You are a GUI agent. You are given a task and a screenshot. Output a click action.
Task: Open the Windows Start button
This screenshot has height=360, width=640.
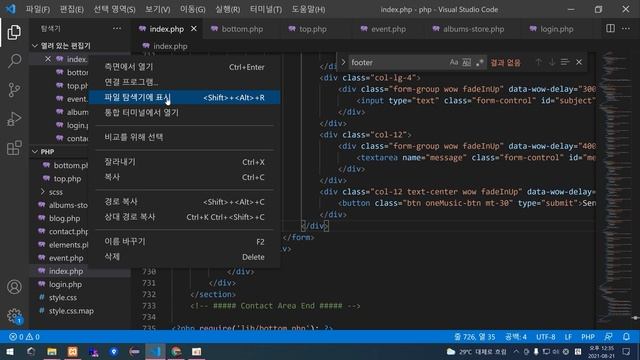(x=10, y=351)
